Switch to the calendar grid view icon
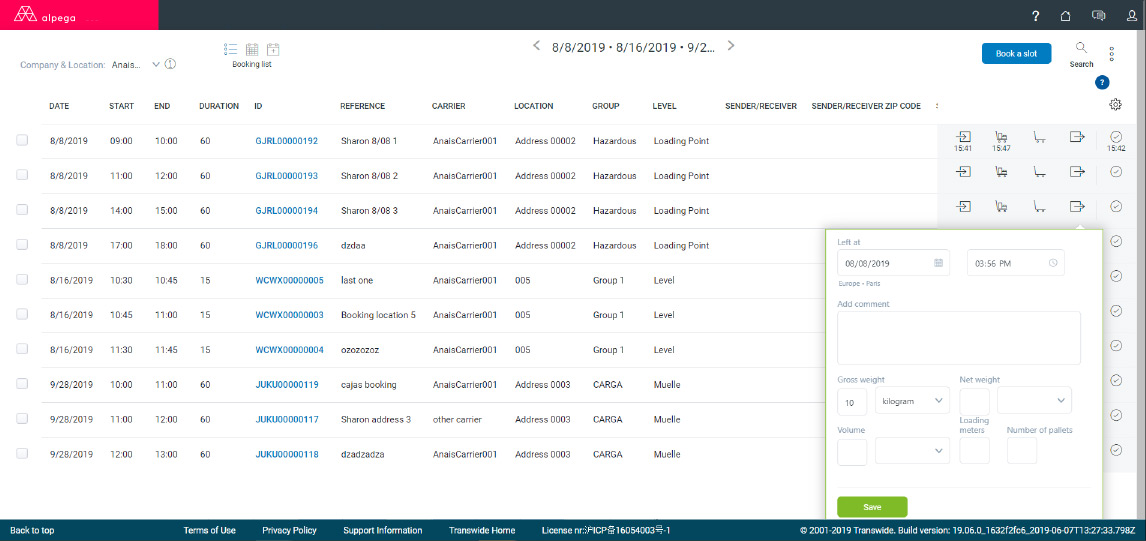This screenshot has height=541, width=1146. [252, 50]
